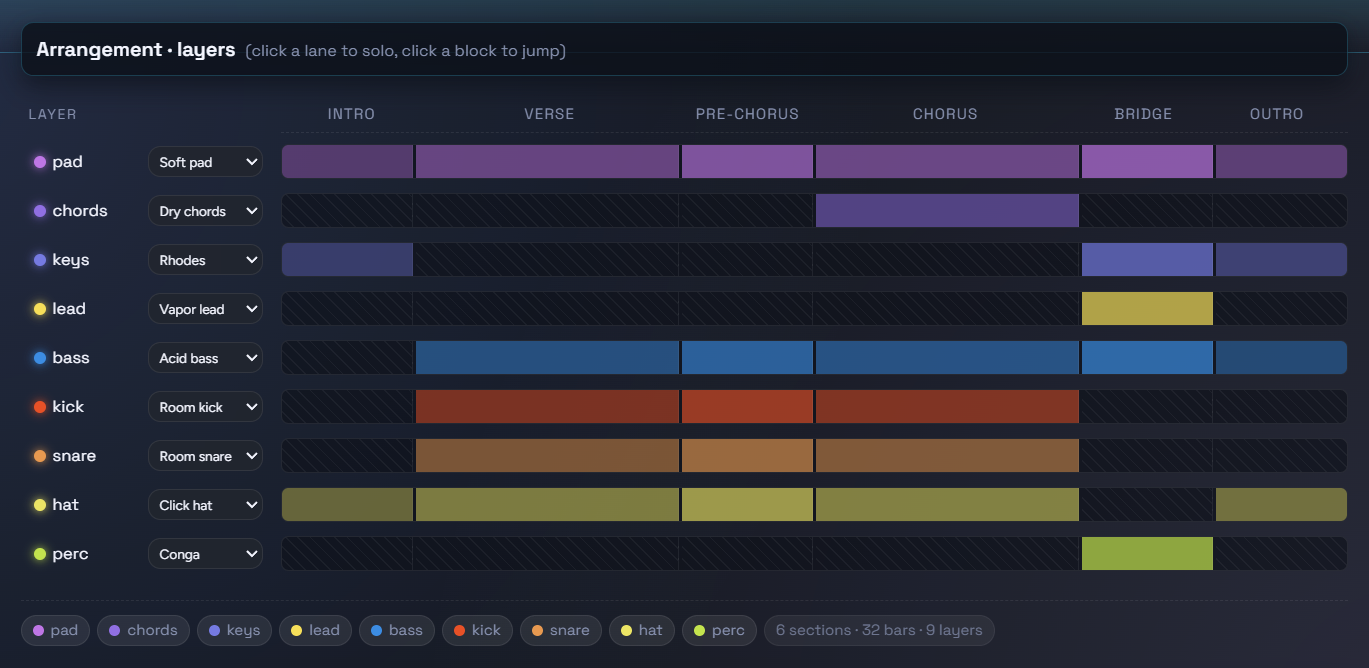Select the BRIDGE section header
Viewport: 1369px width, 668px height.
(1143, 114)
